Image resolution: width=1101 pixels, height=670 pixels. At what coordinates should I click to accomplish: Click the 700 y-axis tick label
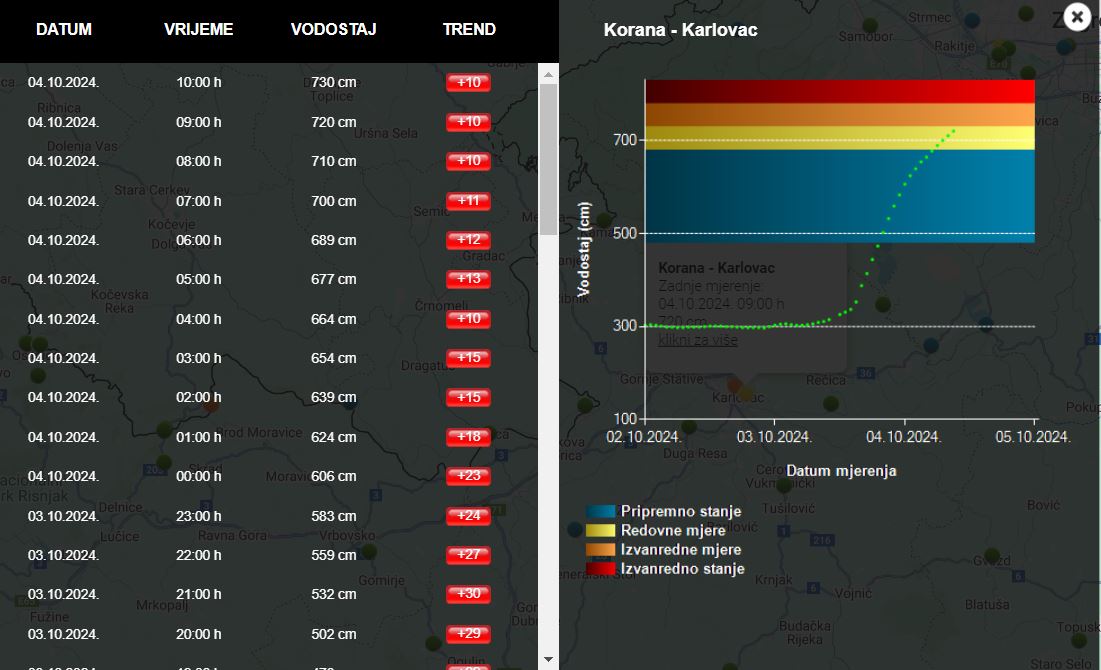coord(625,140)
